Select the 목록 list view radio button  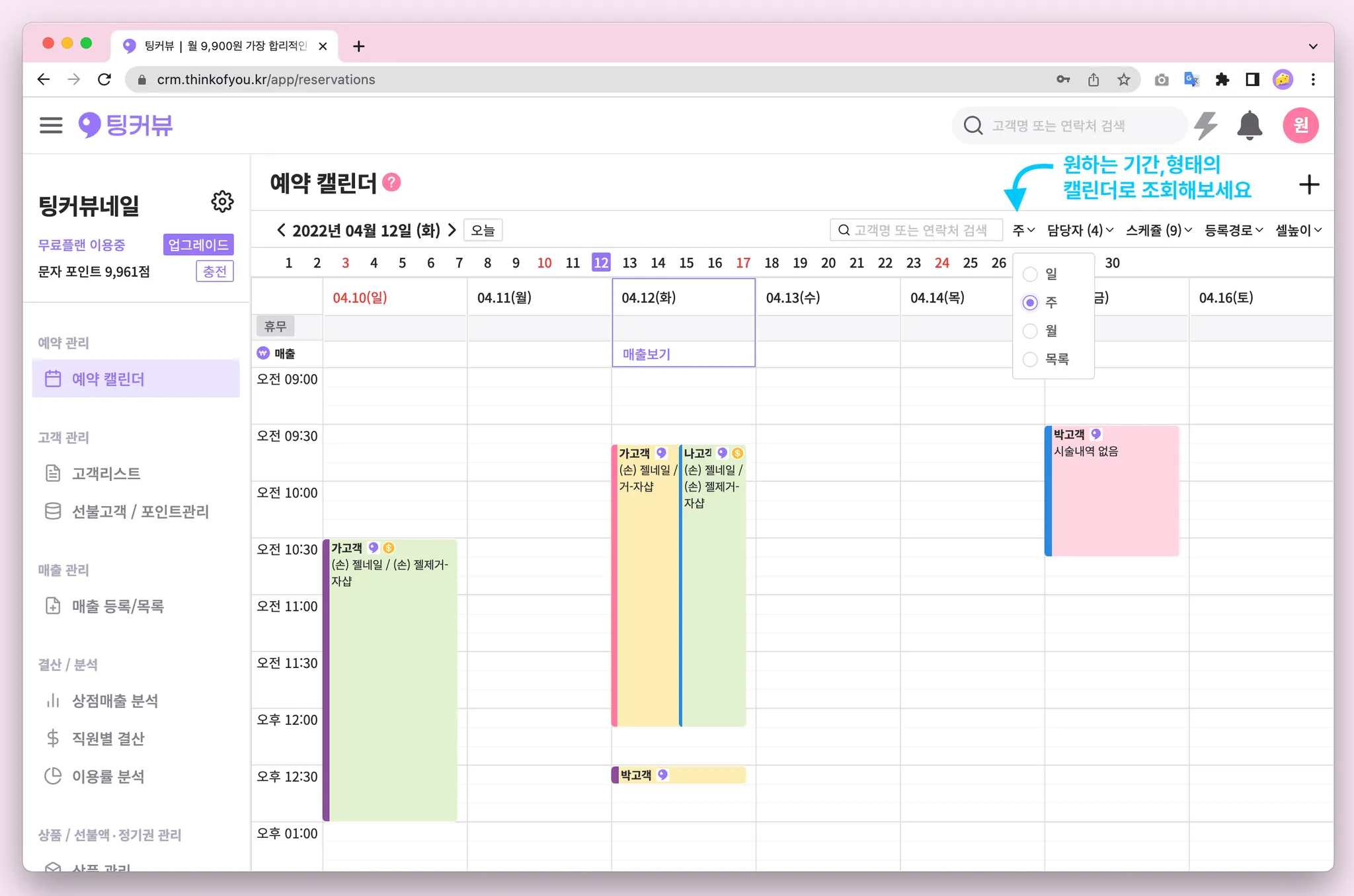click(1030, 359)
